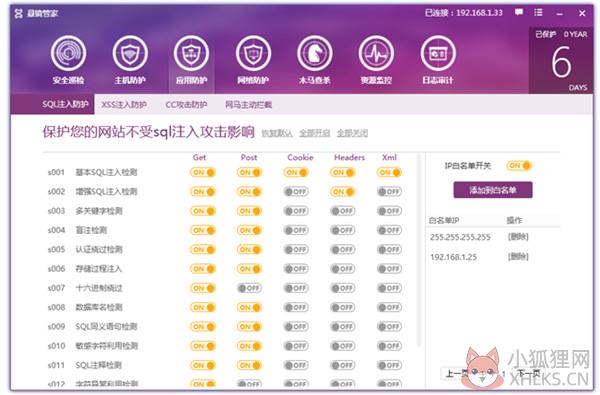Image resolution: width=600 pixels, height=395 pixels.
Task: Click the 添加到白名单 add to whitelist button
Action: pos(493,190)
